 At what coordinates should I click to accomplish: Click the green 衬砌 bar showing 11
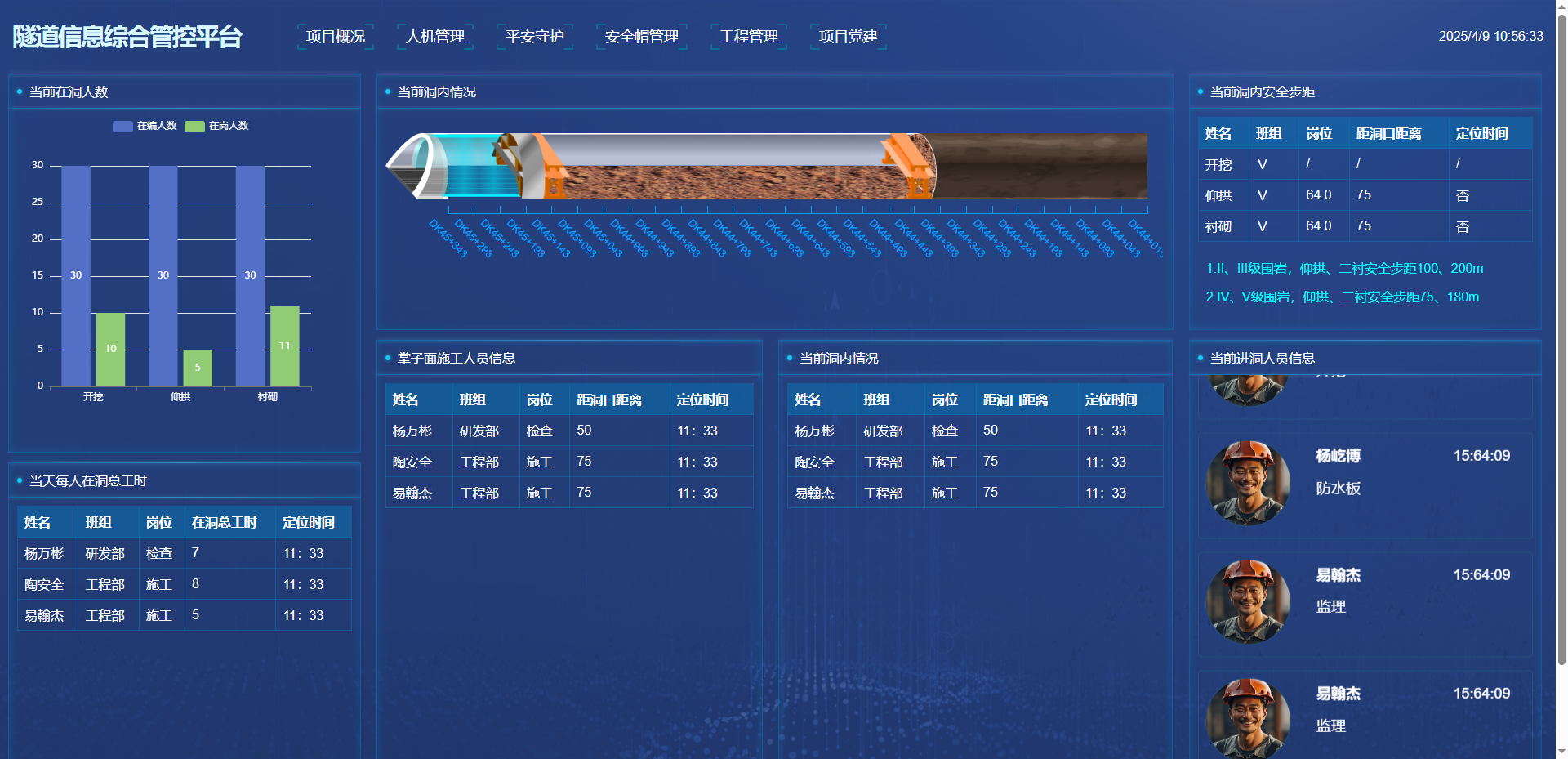click(x=285, y=346)
